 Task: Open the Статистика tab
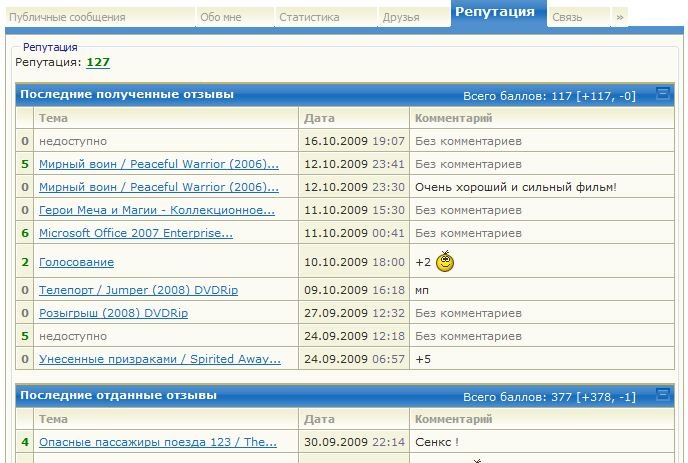pyautogui.click(x=326, y=17)
